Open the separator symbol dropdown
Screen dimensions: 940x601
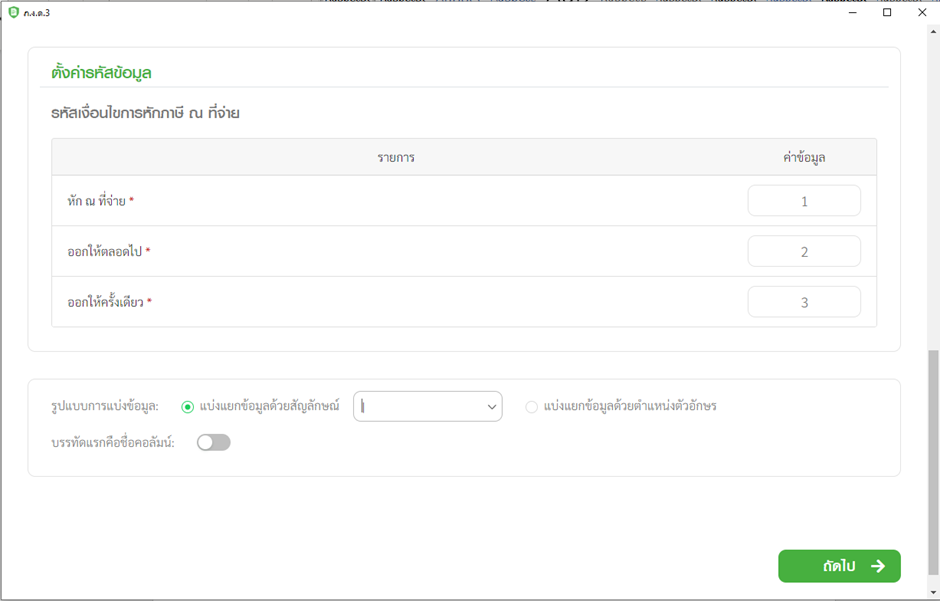coord(427,407)
